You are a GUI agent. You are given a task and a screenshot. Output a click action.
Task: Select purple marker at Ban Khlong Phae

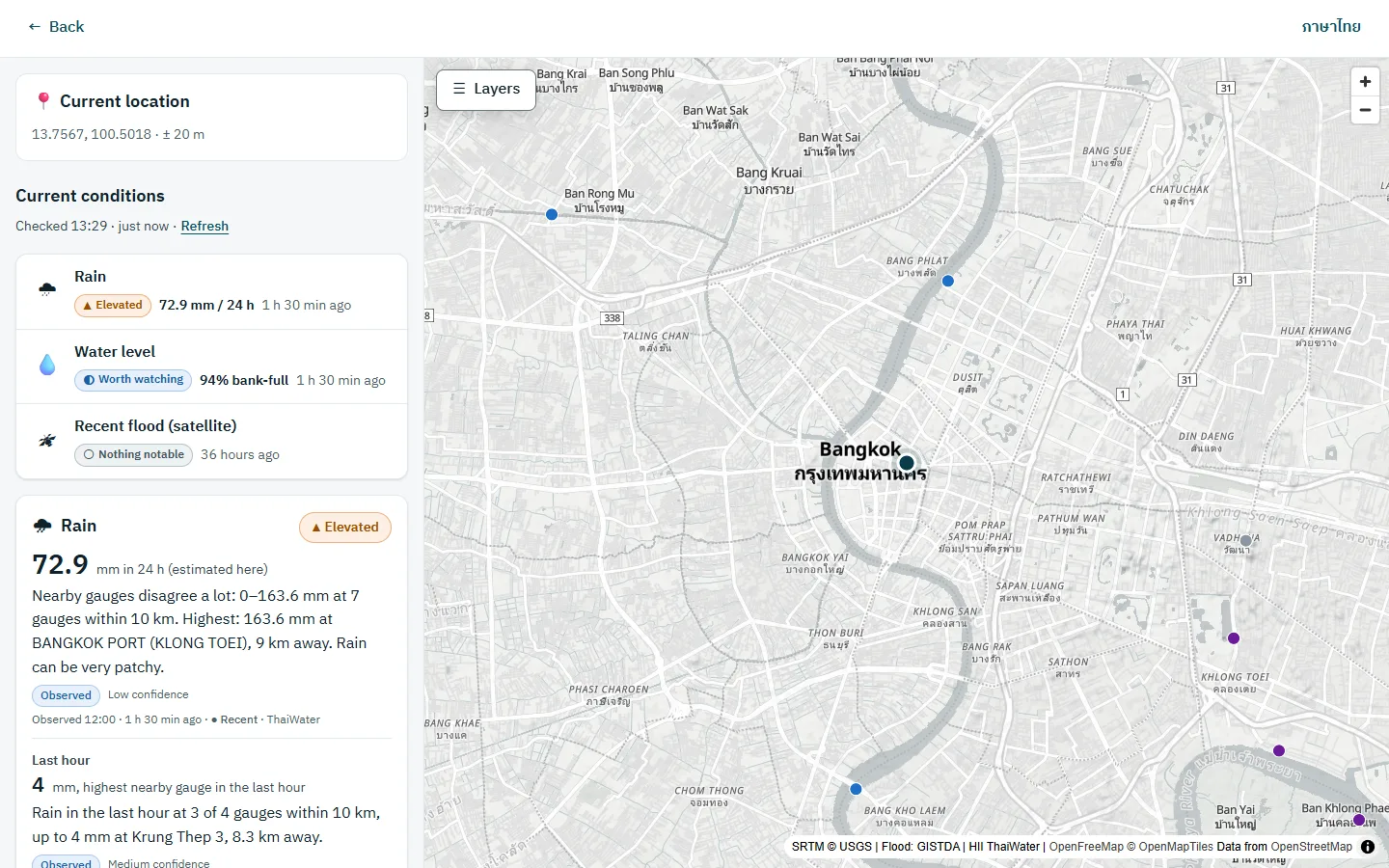pyautogui.click(x=1359, y=820)
